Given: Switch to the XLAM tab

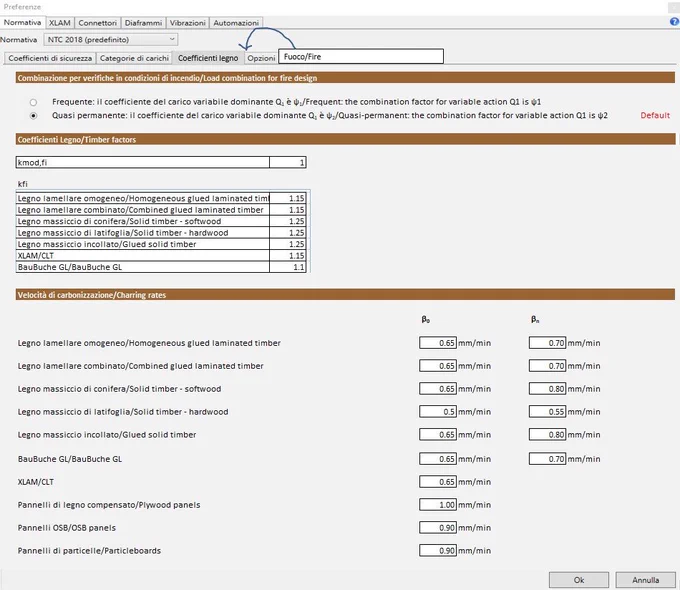Looking at the screenshot, I should coord(59,23).
